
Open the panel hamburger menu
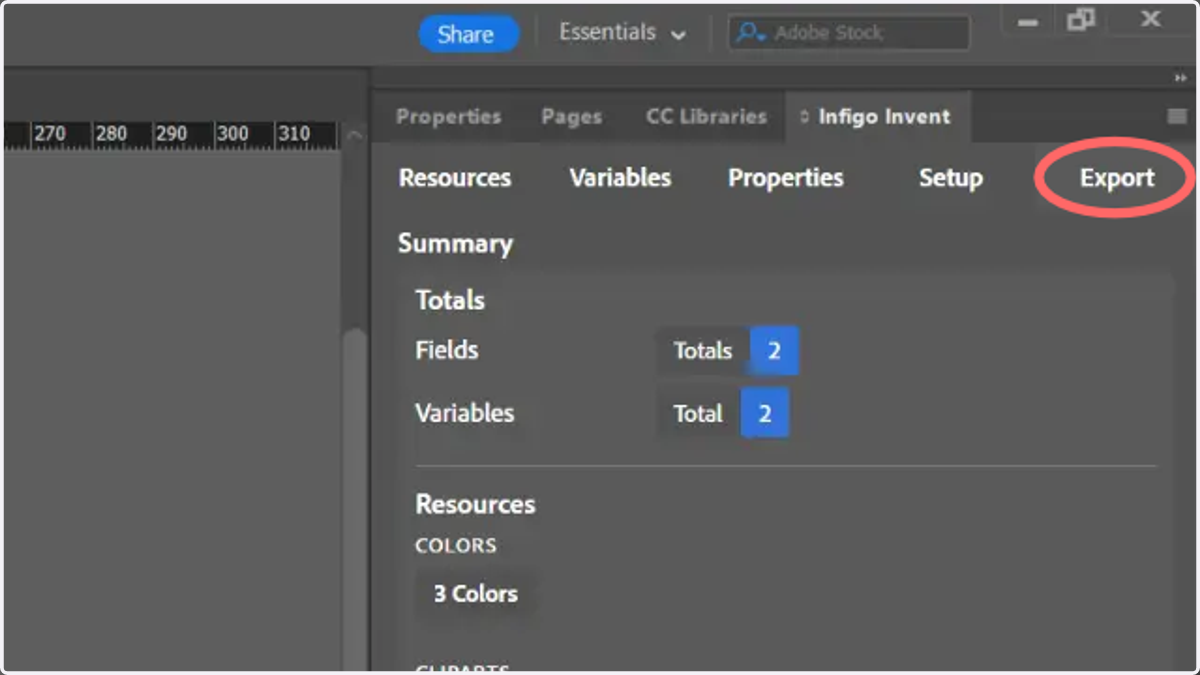click(x=1177, y=117)
